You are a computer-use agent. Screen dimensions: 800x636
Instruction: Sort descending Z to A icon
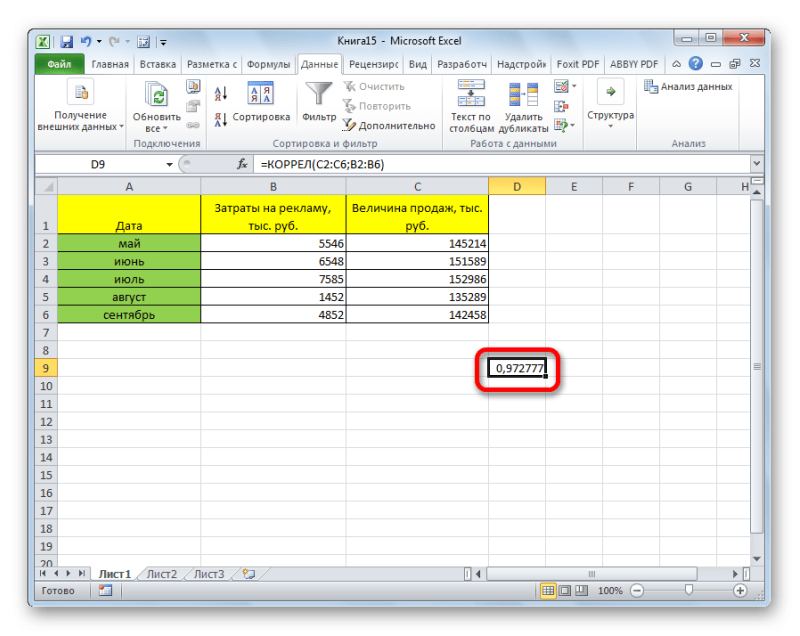[220, 120]
